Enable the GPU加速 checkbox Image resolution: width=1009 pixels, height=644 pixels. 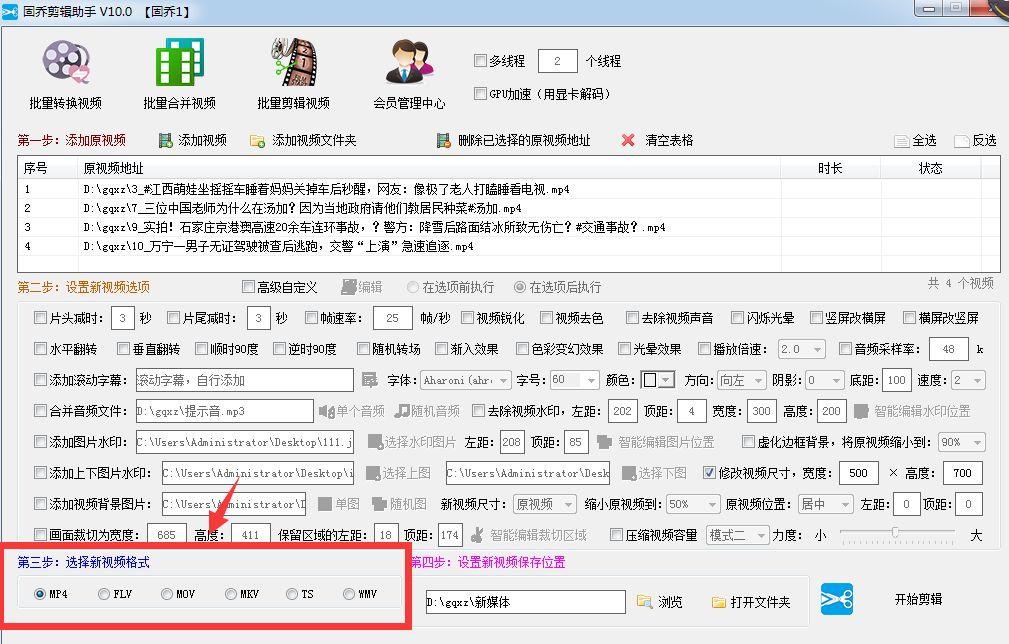coord(478,93)
